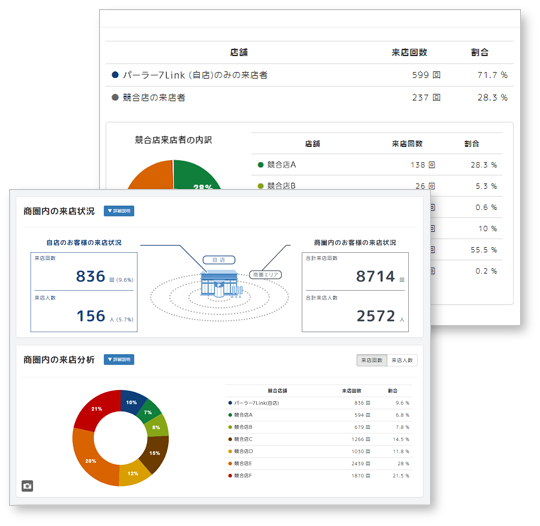The height and width of the screenshot is (526, 540).
Task: Select the brown 15% donut segment
Action: [155, 453]
